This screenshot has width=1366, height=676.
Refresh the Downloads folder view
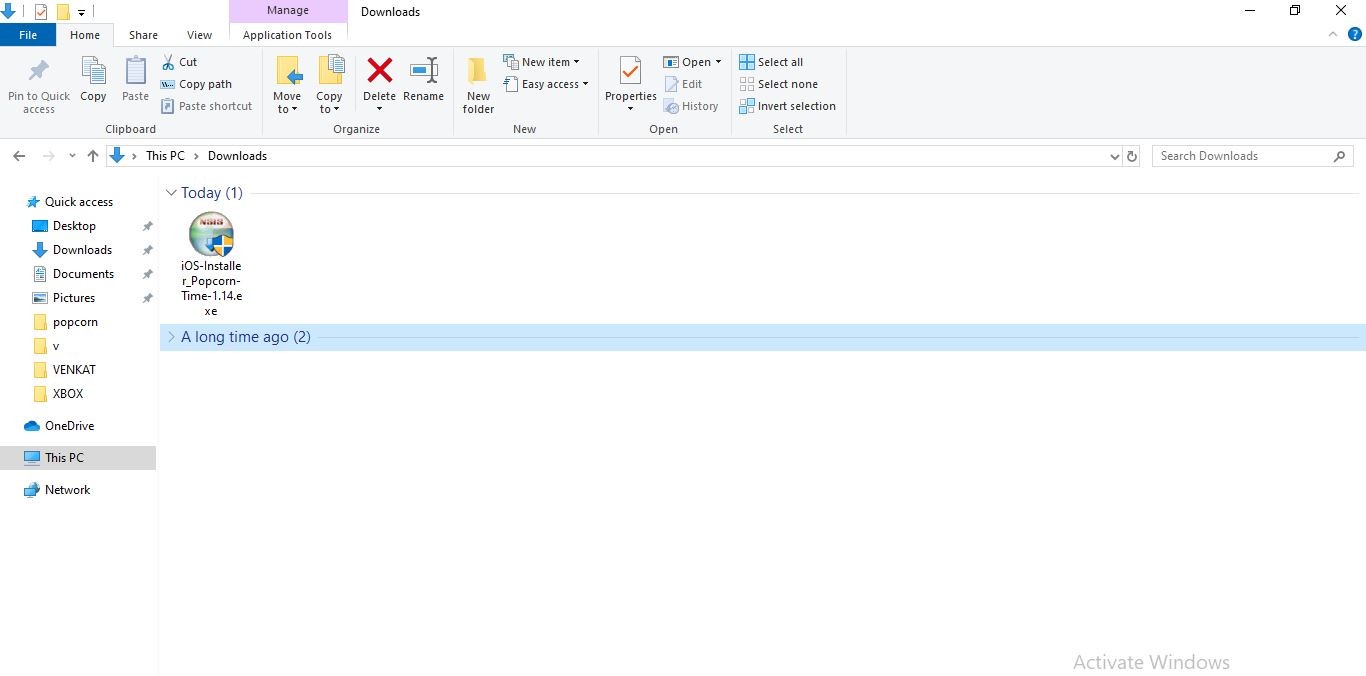pyautogui.click(x=1132, y=156)
